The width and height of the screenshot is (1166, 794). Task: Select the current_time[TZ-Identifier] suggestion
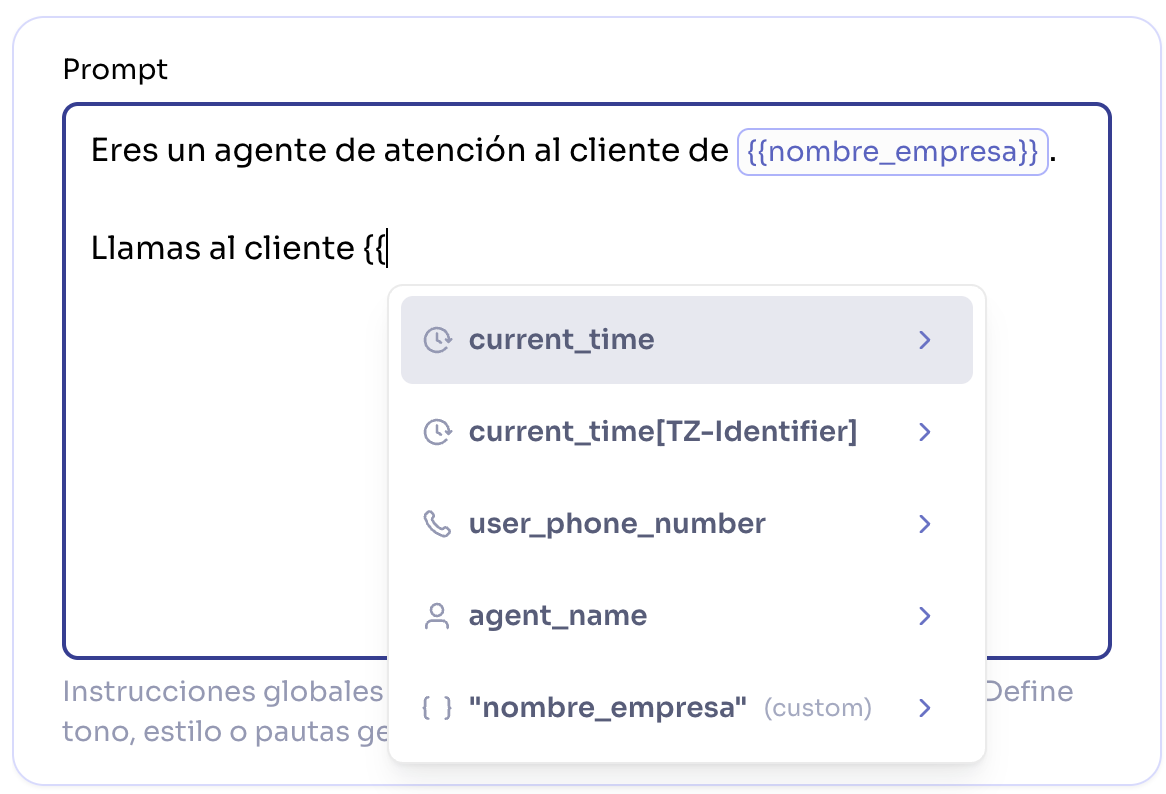tap(663, 432)
